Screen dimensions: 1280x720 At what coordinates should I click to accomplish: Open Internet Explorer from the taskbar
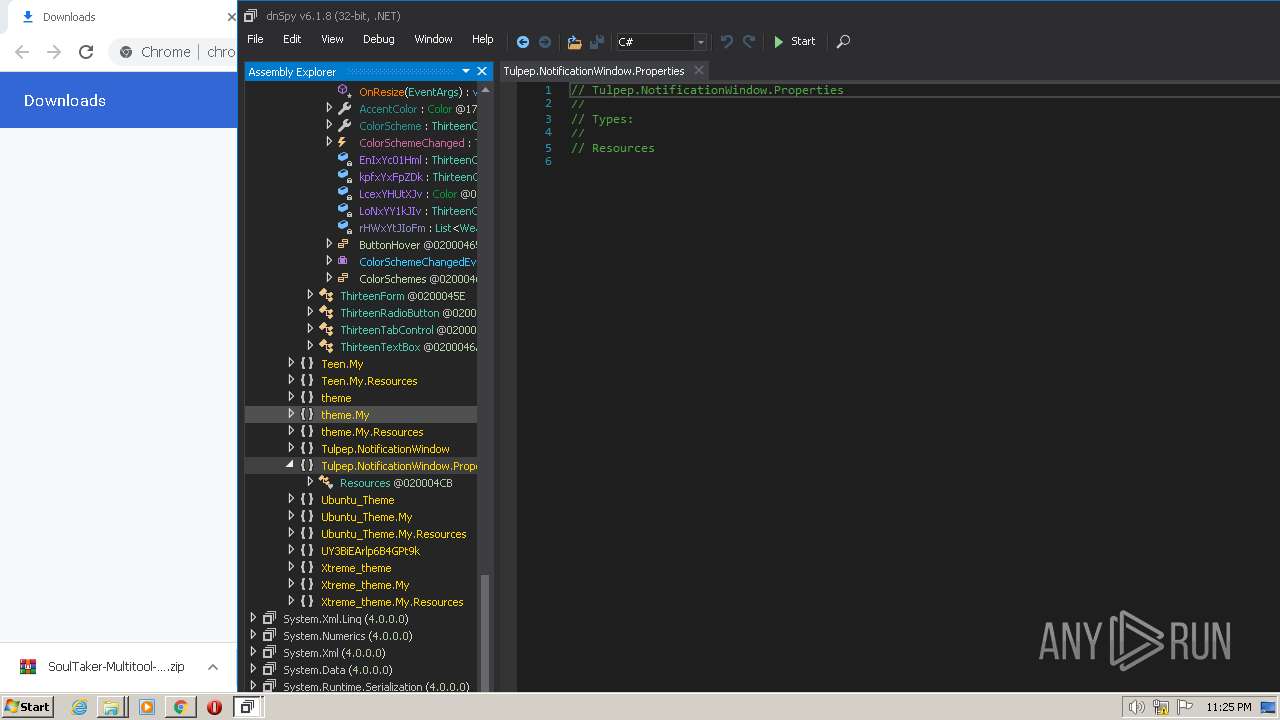pos(79,707)
